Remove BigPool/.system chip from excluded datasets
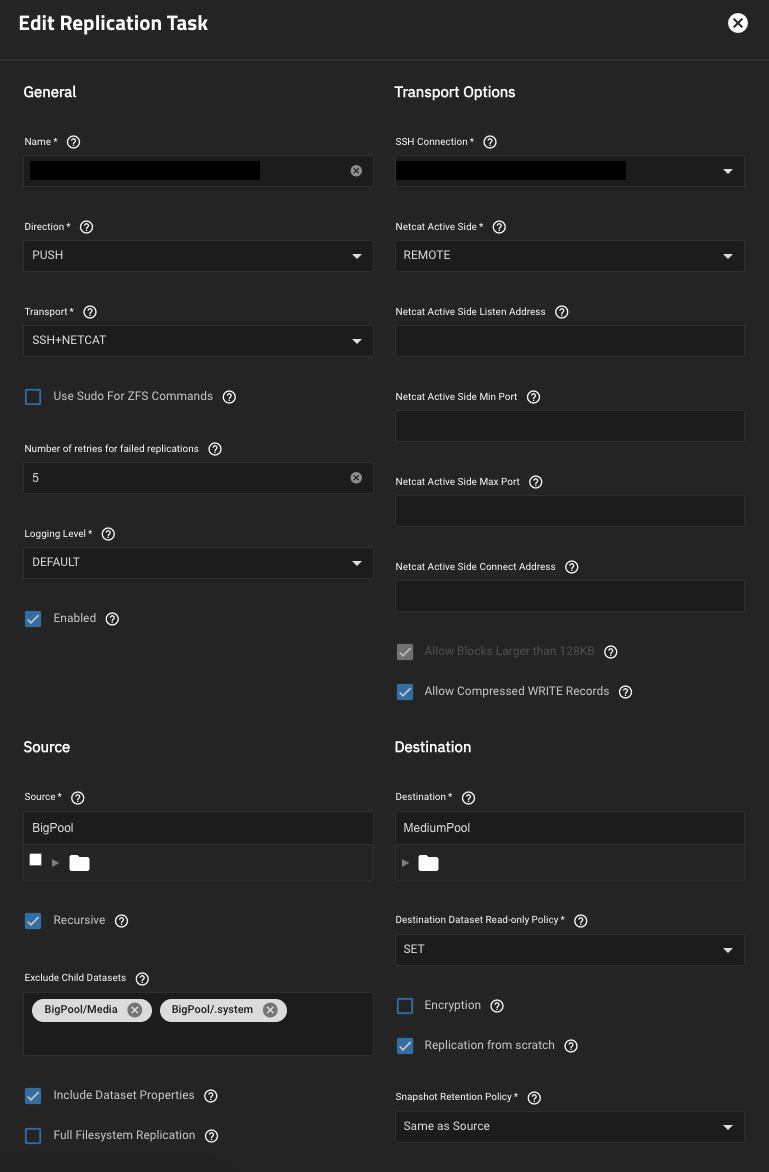 tap(270, 1010)
